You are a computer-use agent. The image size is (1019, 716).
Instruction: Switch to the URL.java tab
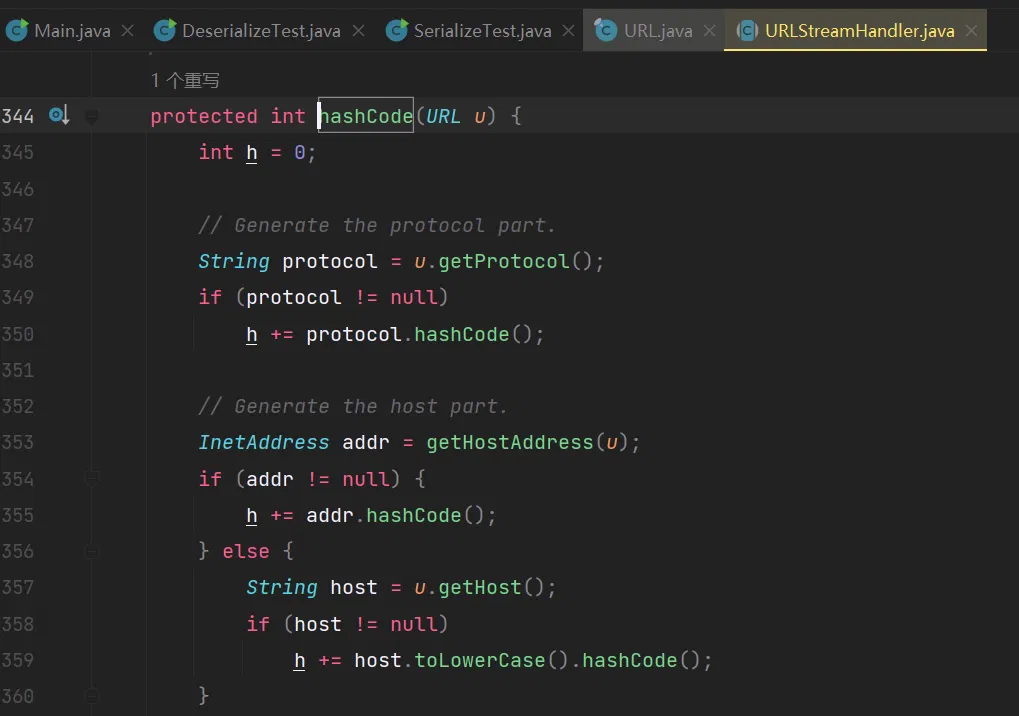tap(657, 31)
